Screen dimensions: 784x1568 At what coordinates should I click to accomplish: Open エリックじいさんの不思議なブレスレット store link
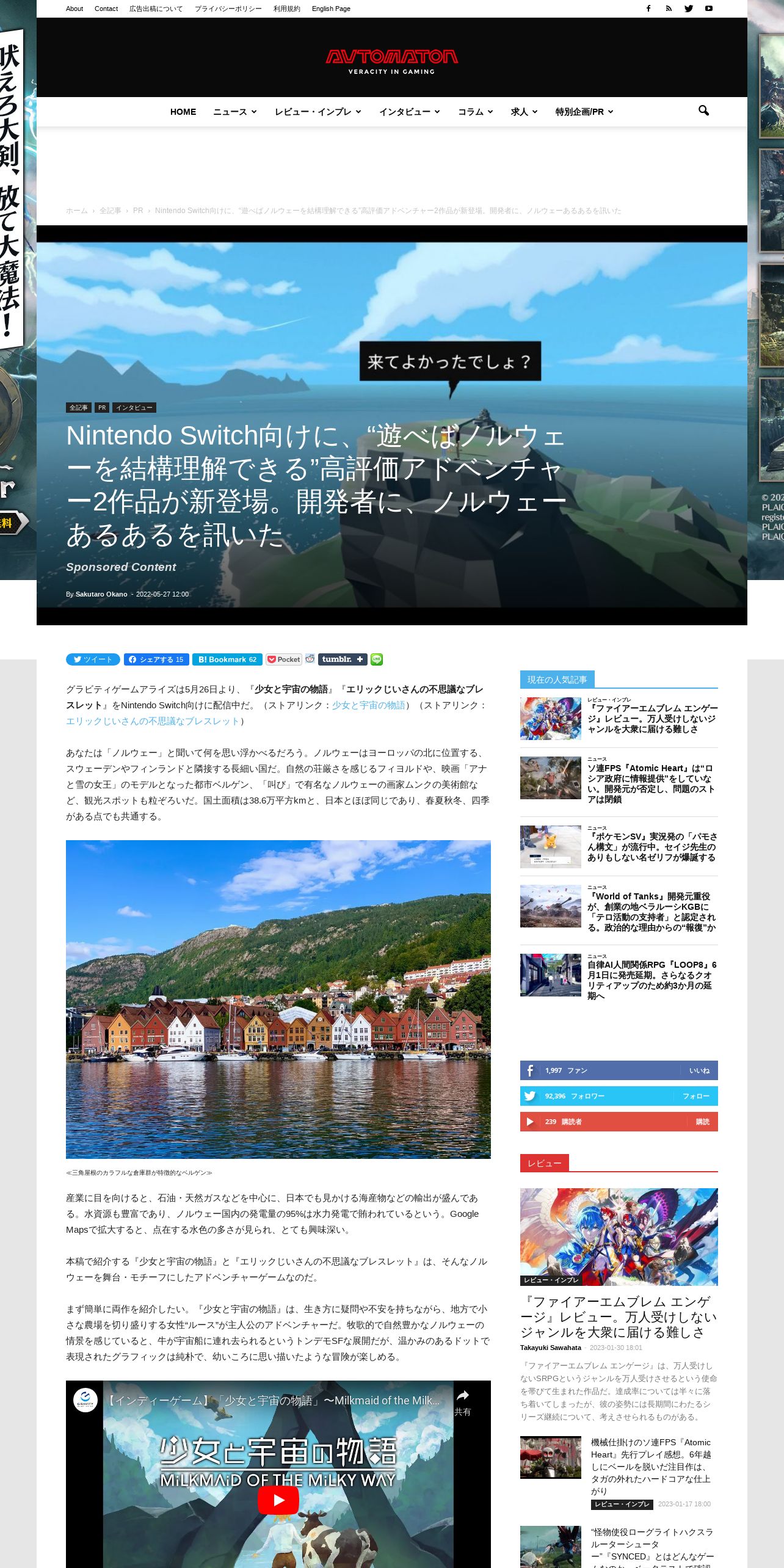(153, 721)
